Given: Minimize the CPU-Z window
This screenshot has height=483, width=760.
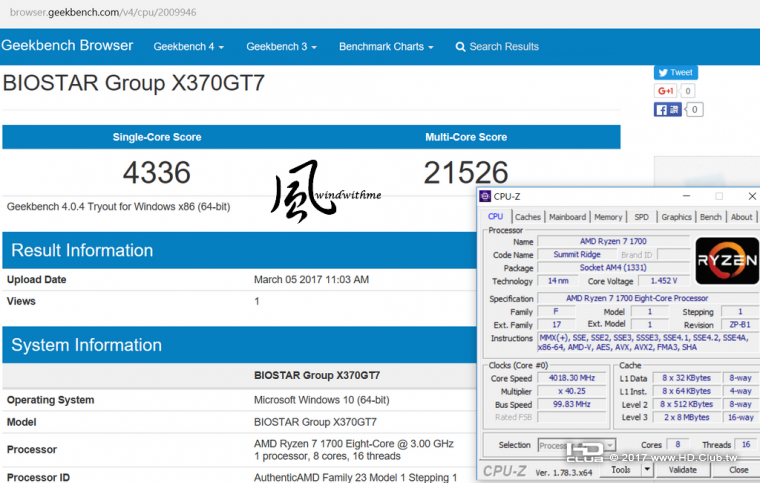Looking at the screenshot, I should 686,196.
